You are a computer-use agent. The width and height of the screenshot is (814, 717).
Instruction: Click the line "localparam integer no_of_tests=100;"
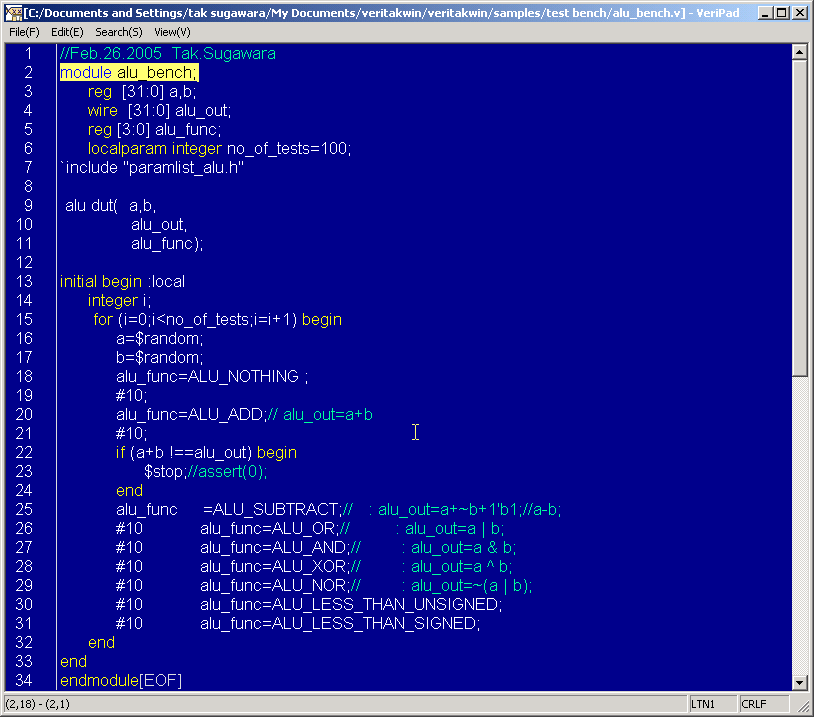tap(220, 148)
